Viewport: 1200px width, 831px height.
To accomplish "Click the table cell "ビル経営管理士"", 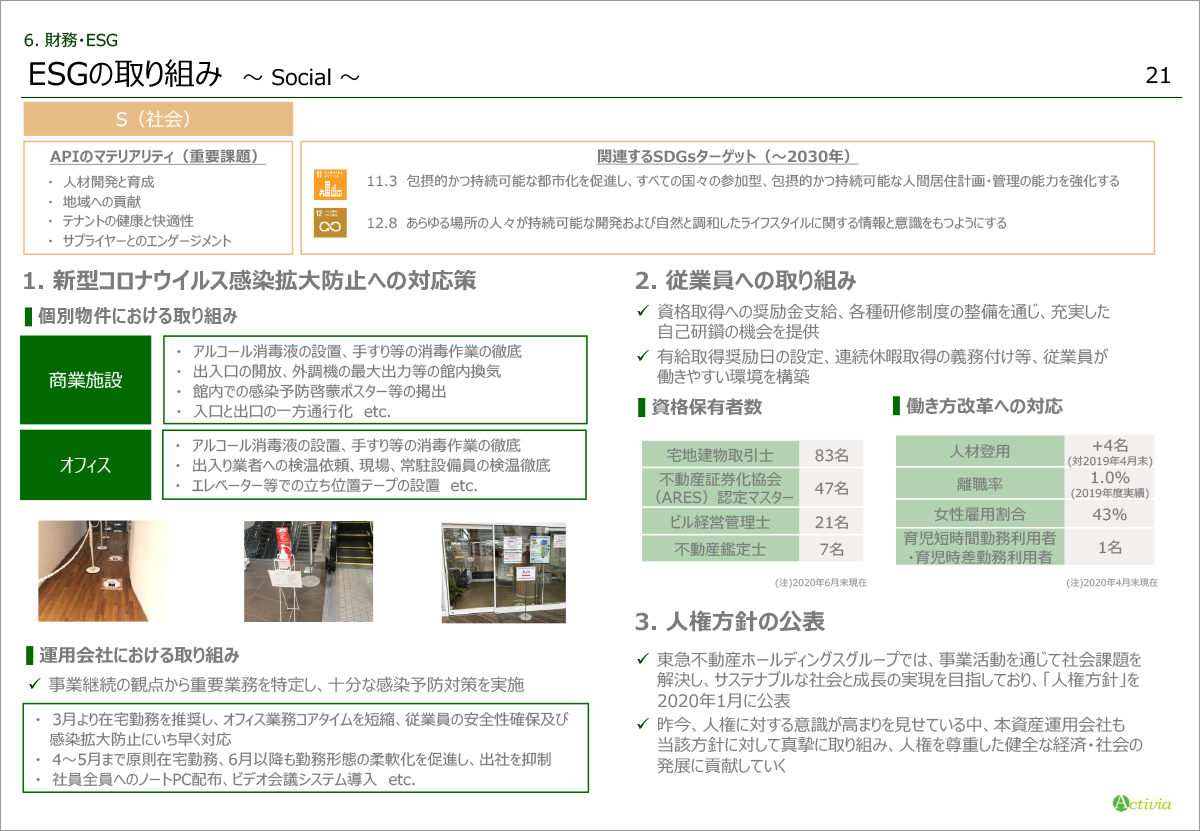I will tap(720, 522).
